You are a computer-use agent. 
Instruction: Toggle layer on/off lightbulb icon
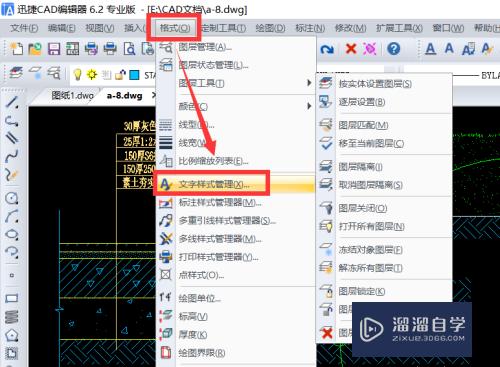(77, 74)
